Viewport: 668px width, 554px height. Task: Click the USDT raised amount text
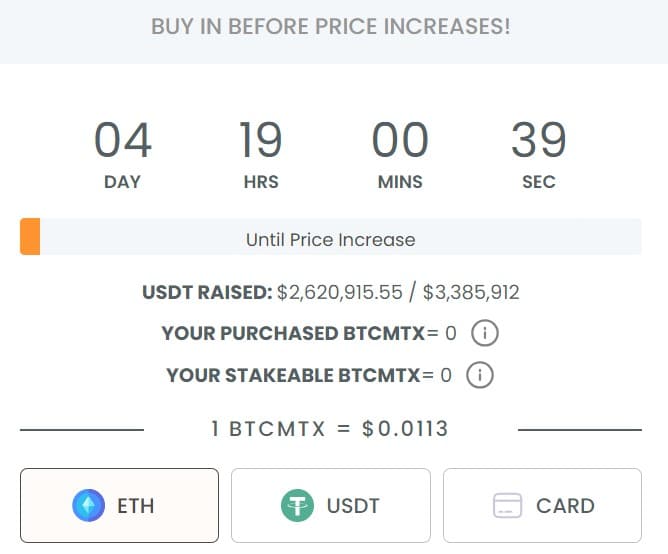coord(340,293)
